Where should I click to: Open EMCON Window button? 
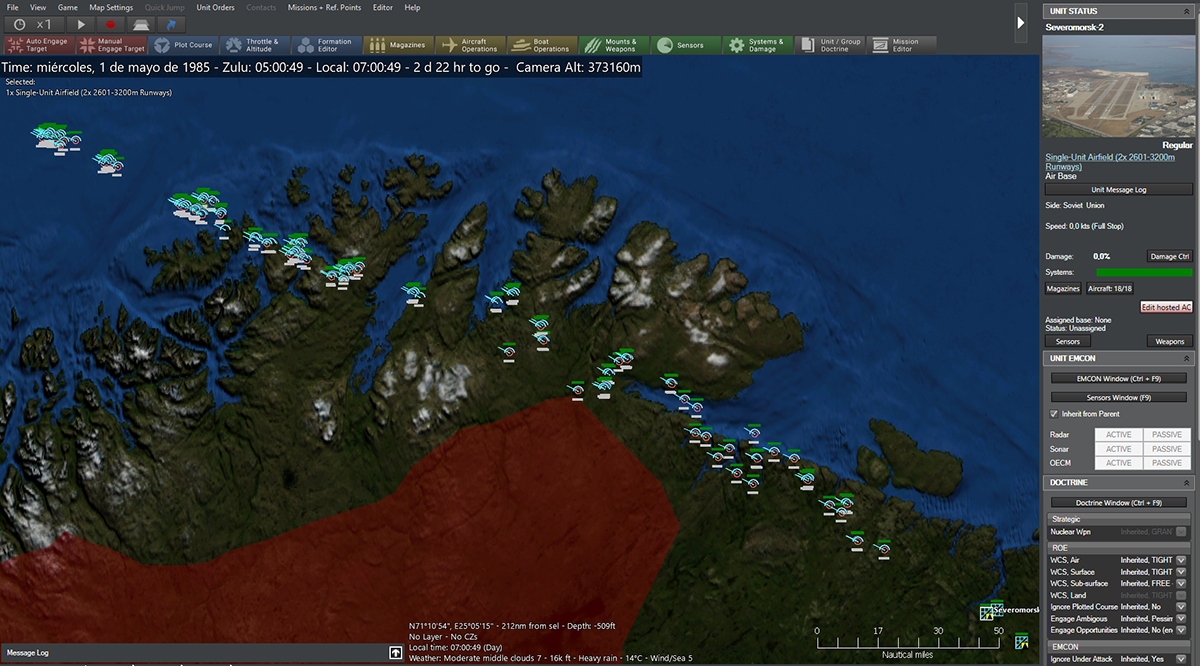1118,379
